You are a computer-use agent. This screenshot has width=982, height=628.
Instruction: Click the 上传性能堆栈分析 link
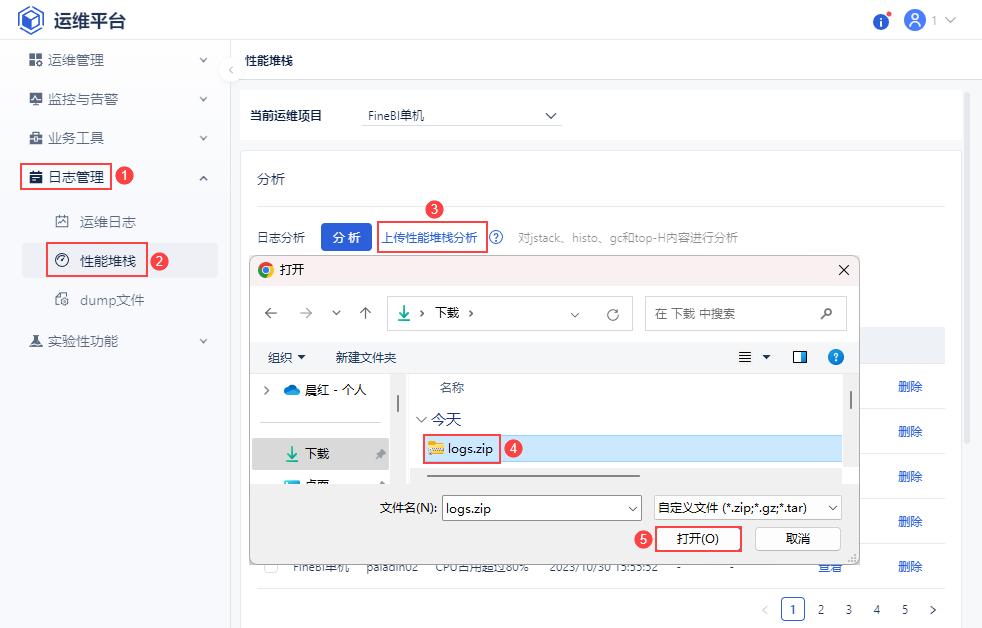tap(430, 237)
